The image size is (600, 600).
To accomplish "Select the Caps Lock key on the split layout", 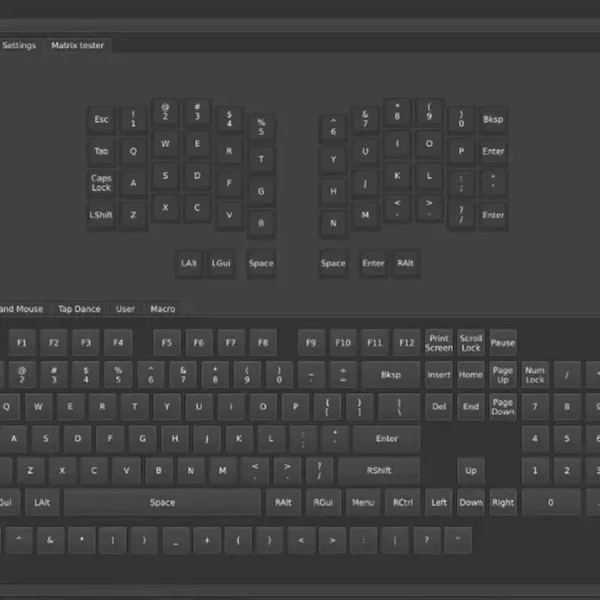I will click(101, 183).
